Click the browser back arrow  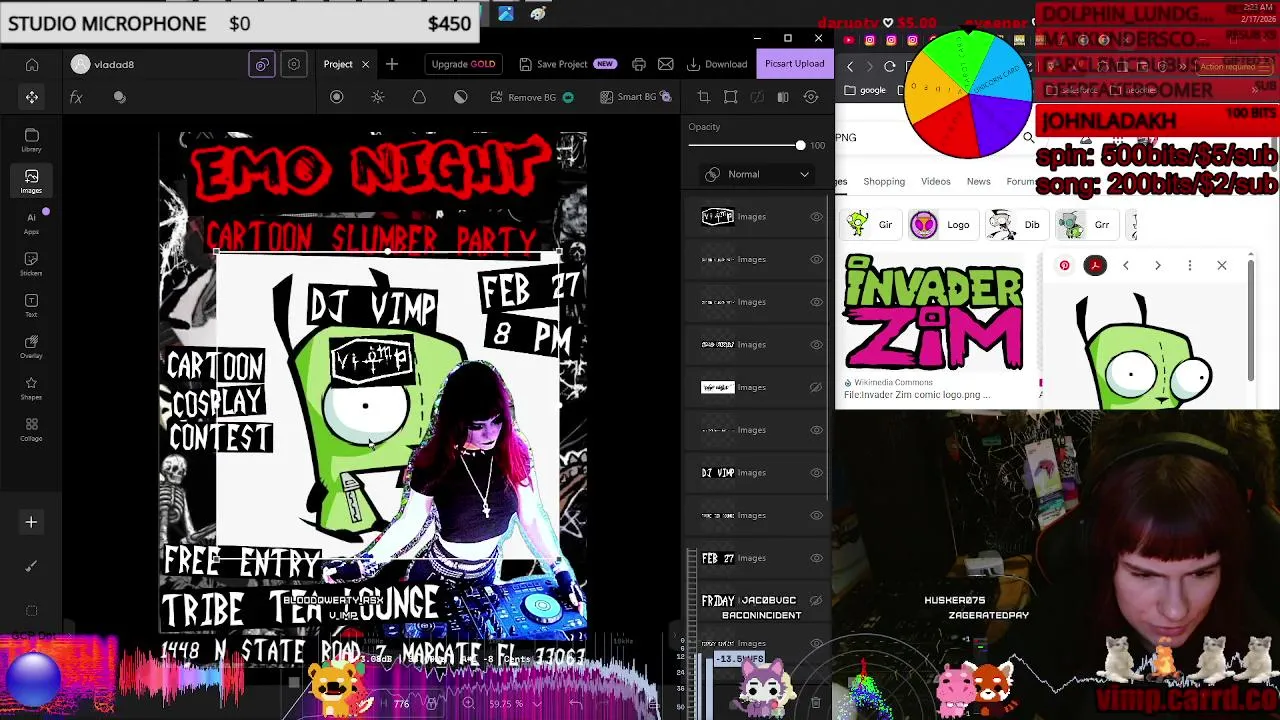[x=850, y=66]
